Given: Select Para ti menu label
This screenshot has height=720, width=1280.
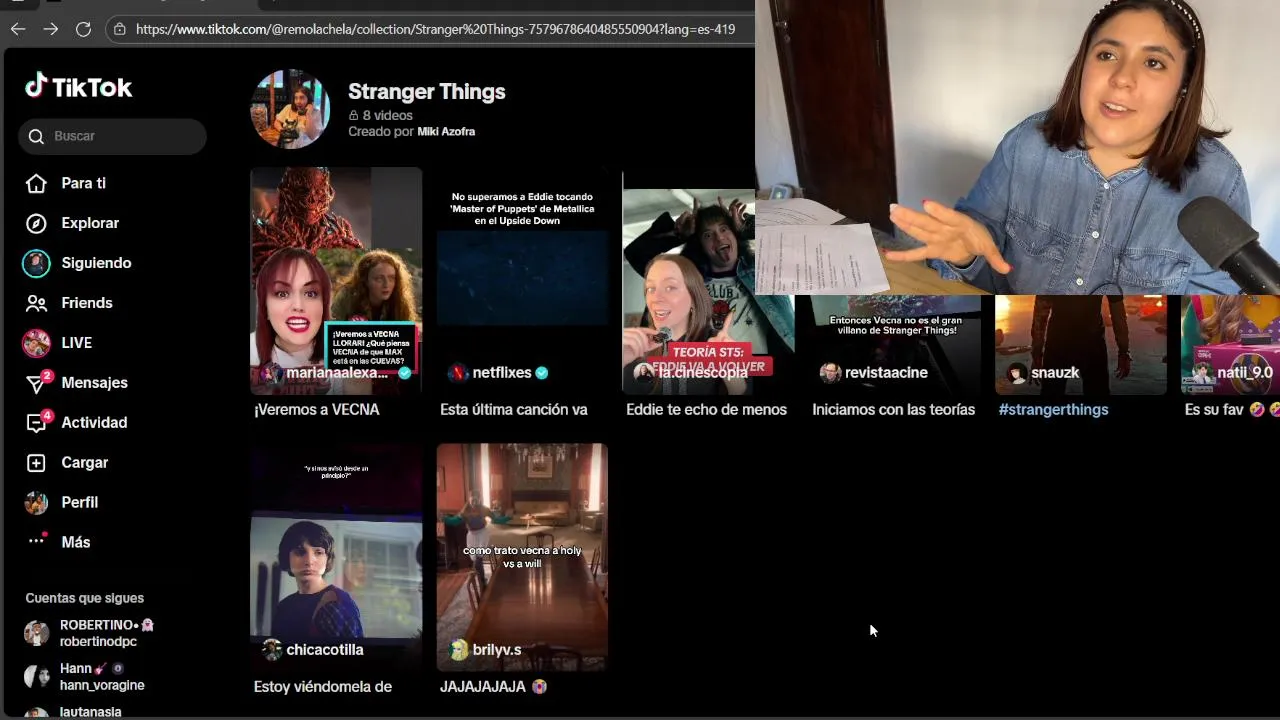Looking at the screenshot, I should [x=83, y=183].
